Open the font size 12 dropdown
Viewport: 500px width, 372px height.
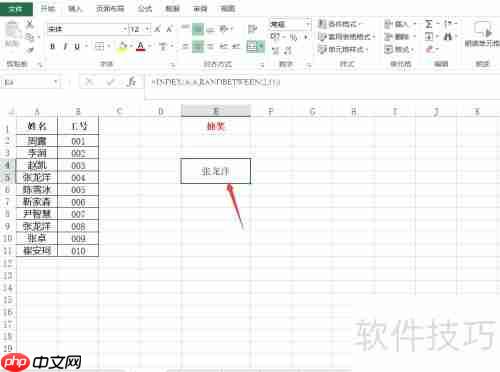[x=147, y=29]
